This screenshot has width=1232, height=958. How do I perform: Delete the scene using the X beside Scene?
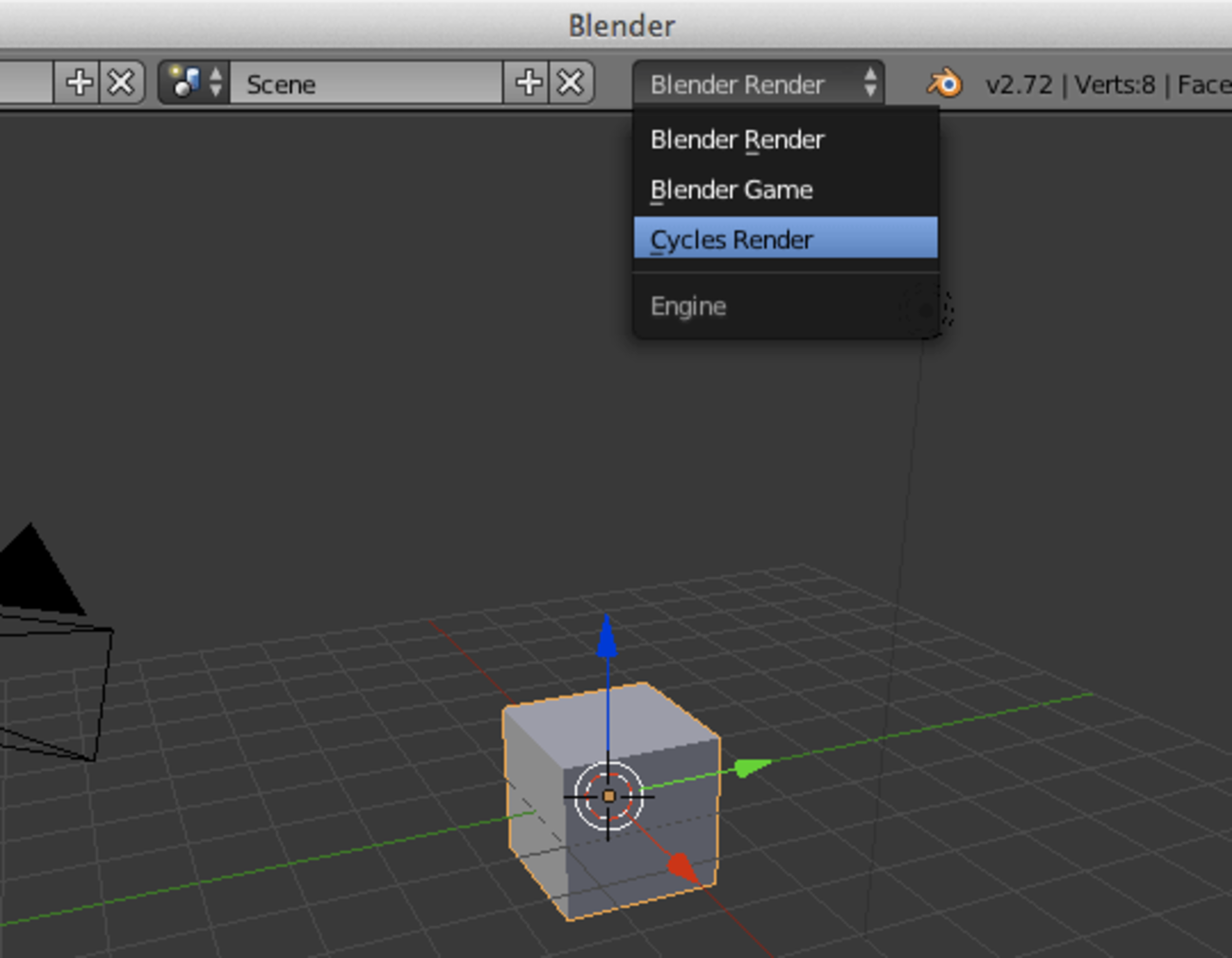click(x=571, y=83)
